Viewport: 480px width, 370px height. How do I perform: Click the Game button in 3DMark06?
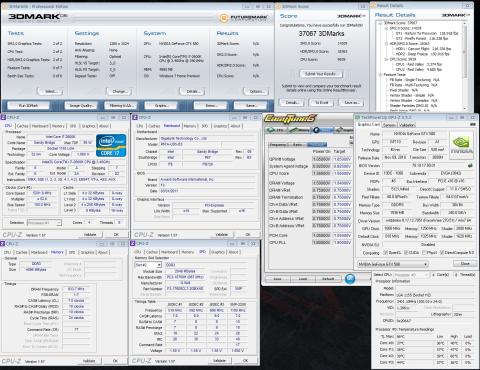(251, 105)
